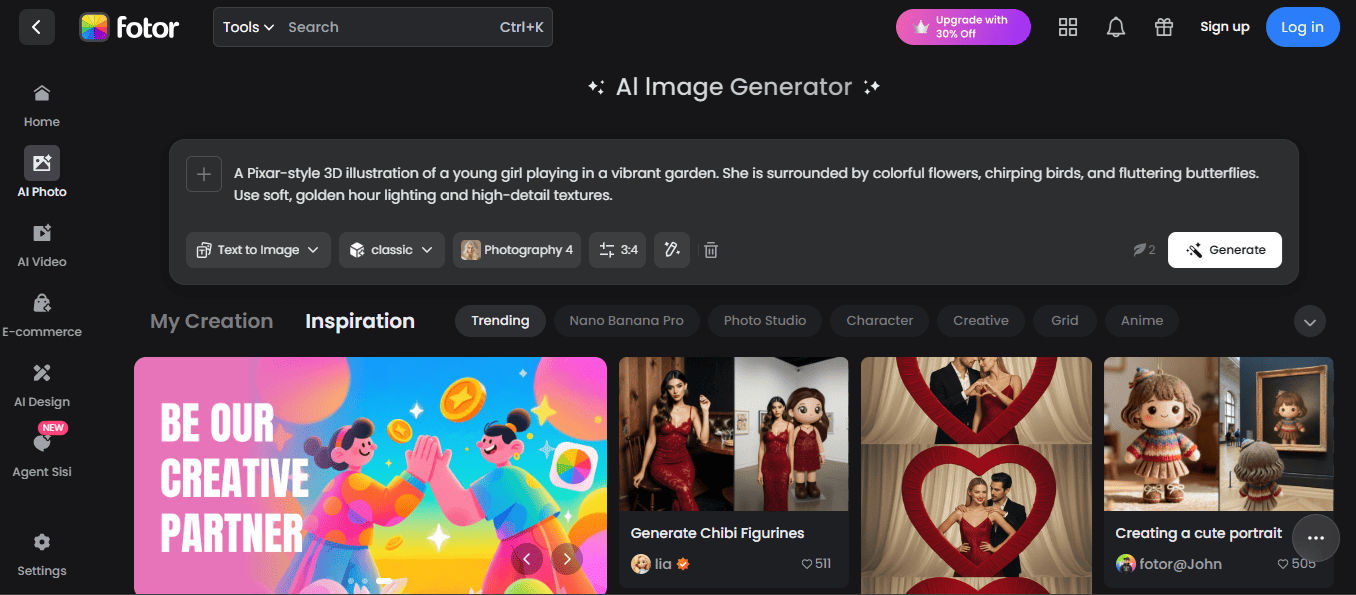Check notifications via the bell icon
The width and height of the screenshot is (1356, 595).
pyautogui.click(x=1116, y=27)
